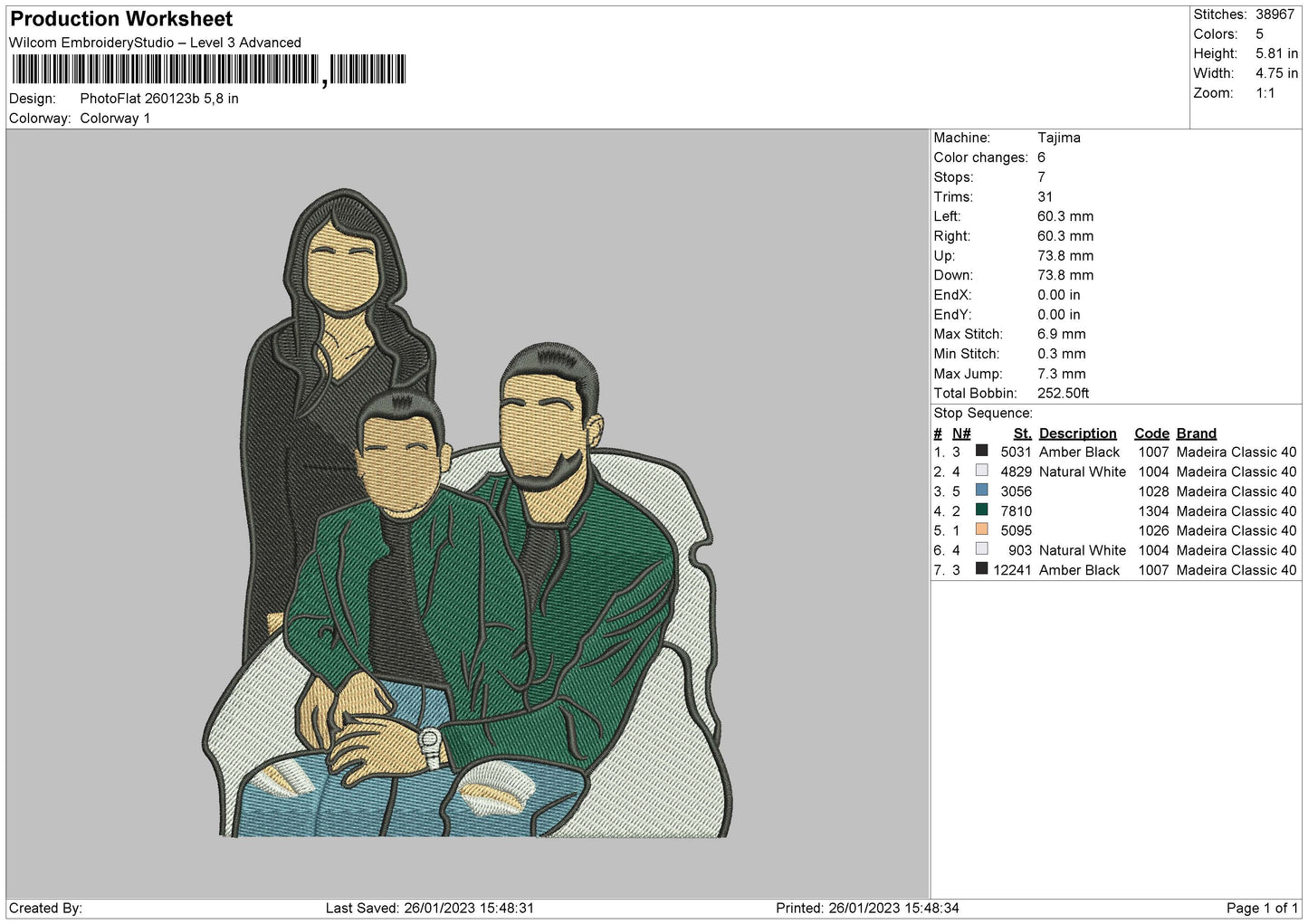Screen dimensions: 1308x924
Task: Click code 1026 in stop sequence
Action: tap(1153, 530)
